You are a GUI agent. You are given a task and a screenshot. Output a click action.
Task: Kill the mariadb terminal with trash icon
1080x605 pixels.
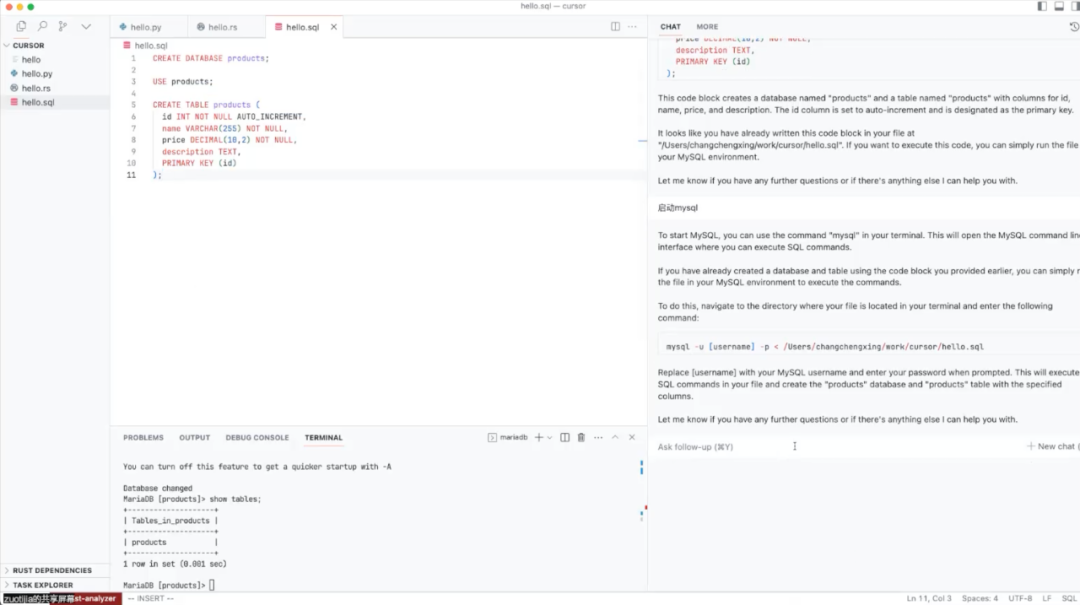(581, 437)
